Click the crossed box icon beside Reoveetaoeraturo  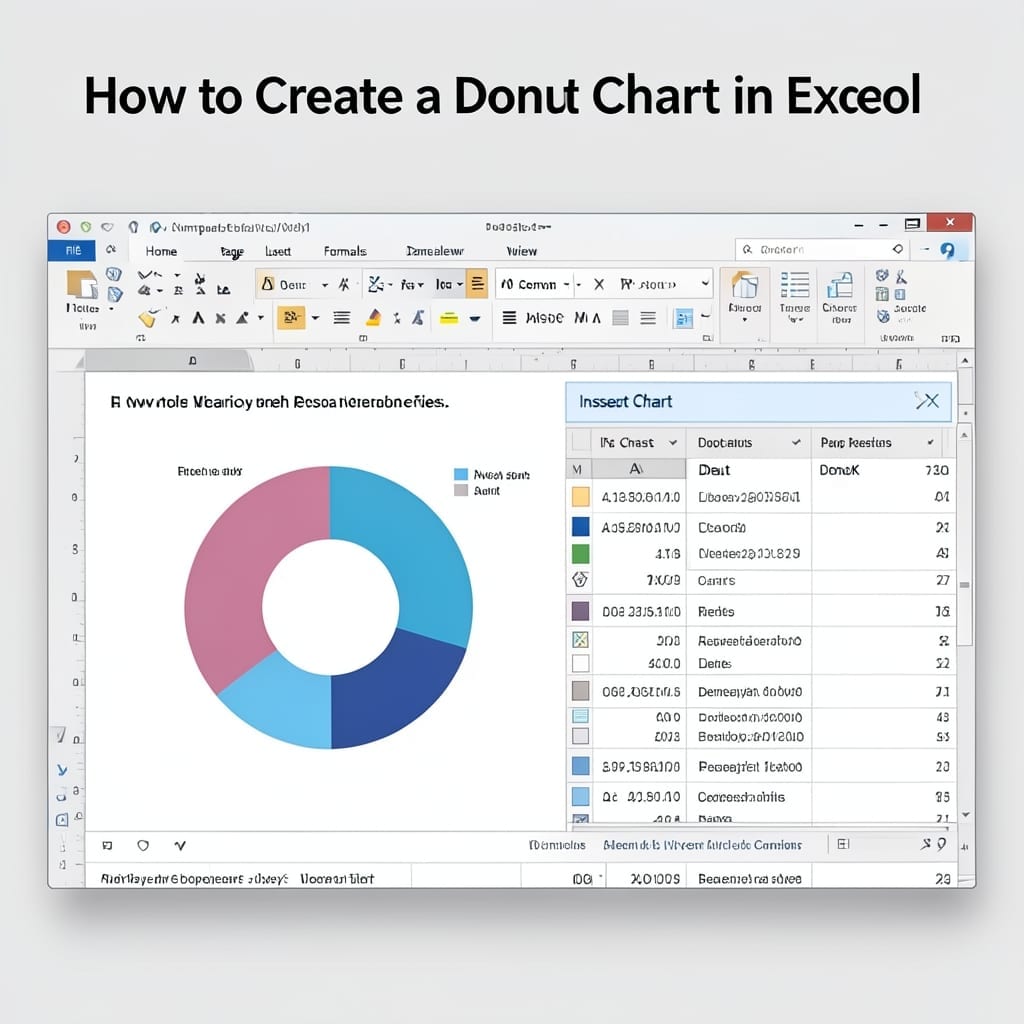coord(580,639)
